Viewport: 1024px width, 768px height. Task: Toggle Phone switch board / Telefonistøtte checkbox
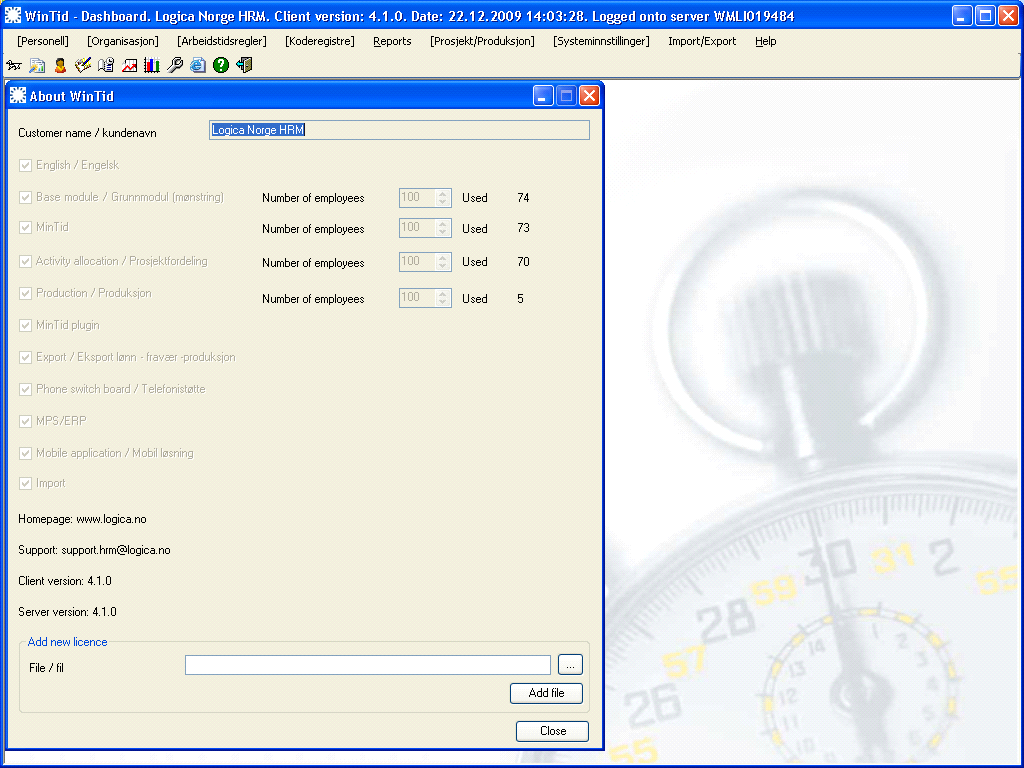(x=25, y=389)
